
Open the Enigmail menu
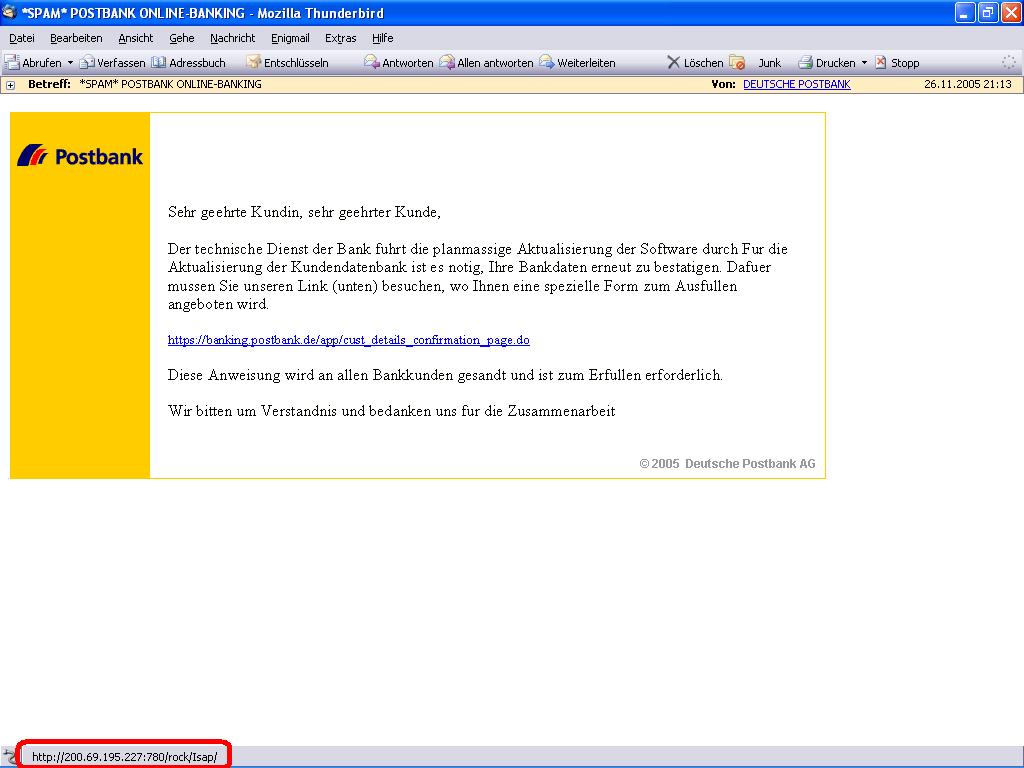[290, 38]
